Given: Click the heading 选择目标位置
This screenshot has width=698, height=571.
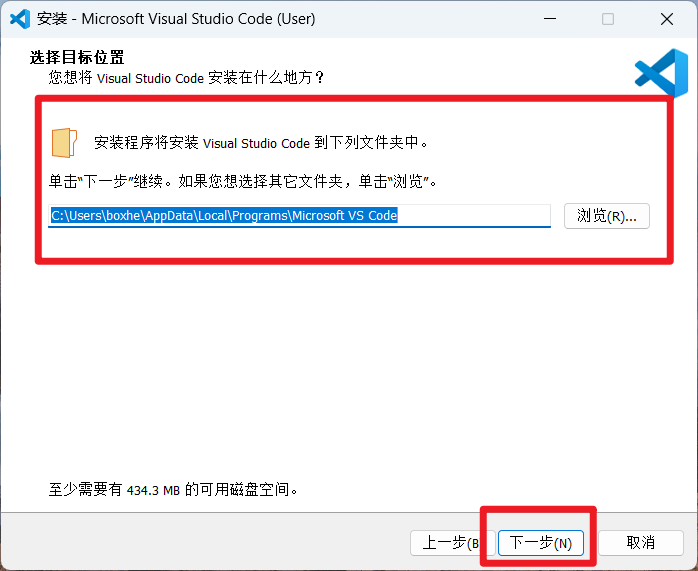Looking at the screenshot, I should pyautogui.click(x=77, y=57).
